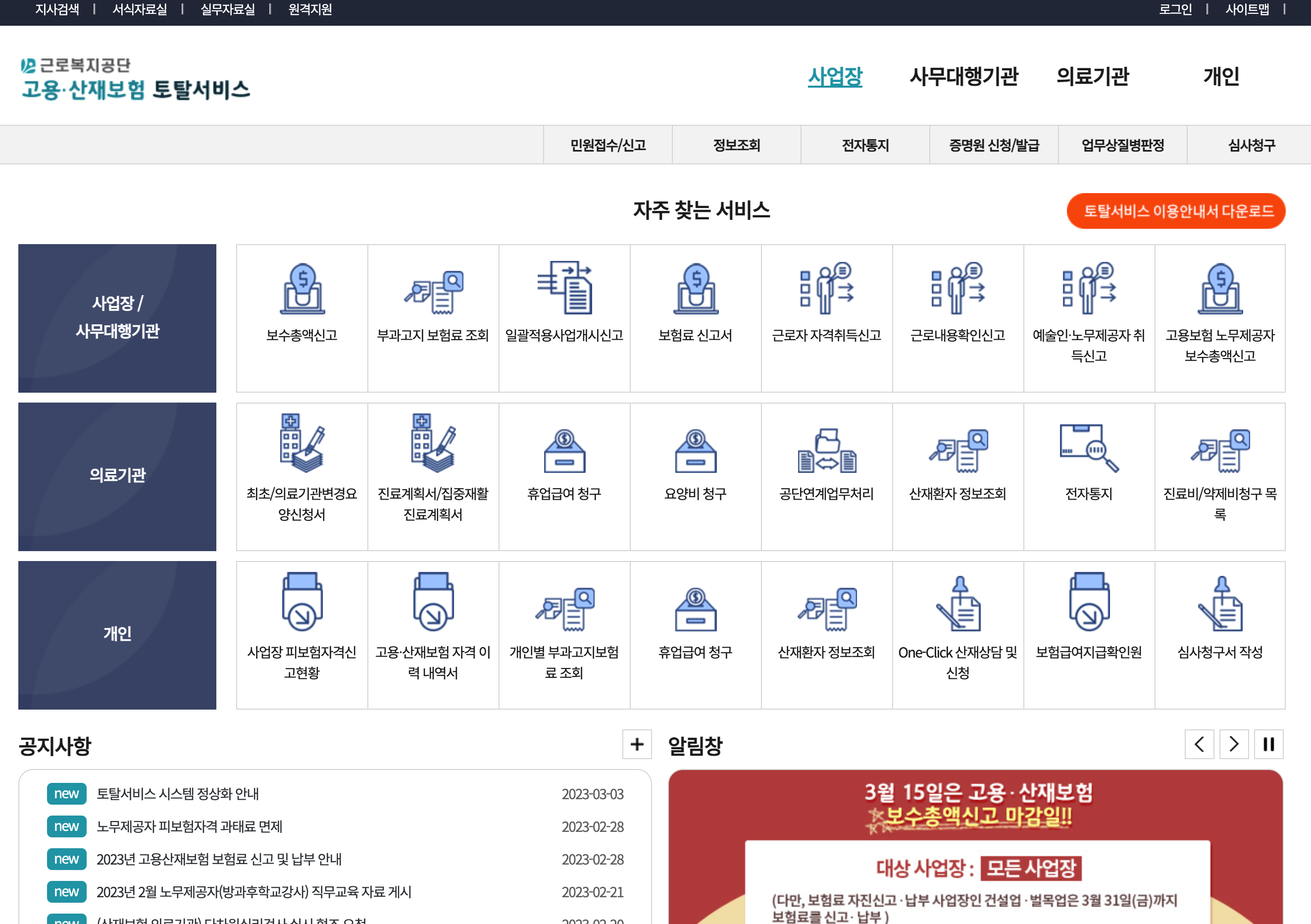Open notice 2023년 고용산재보험 보험료 신고 및 납부 안내
This screenshot has height=924, width=1311.
coord(219,859)
